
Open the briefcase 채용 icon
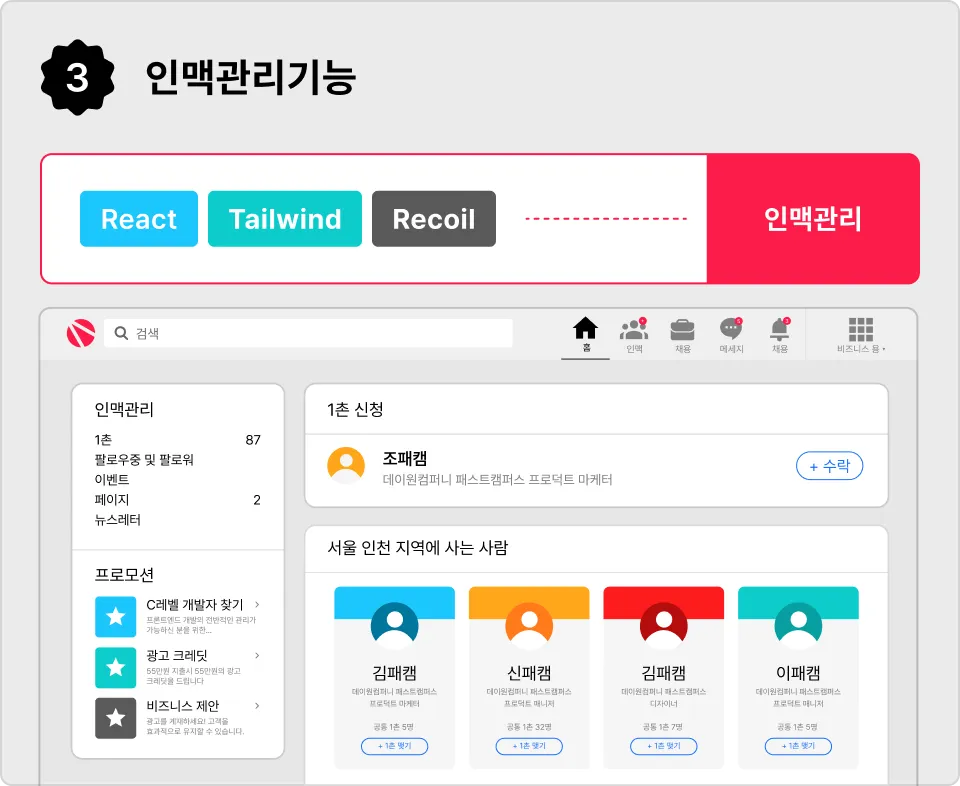click(682, 329)
